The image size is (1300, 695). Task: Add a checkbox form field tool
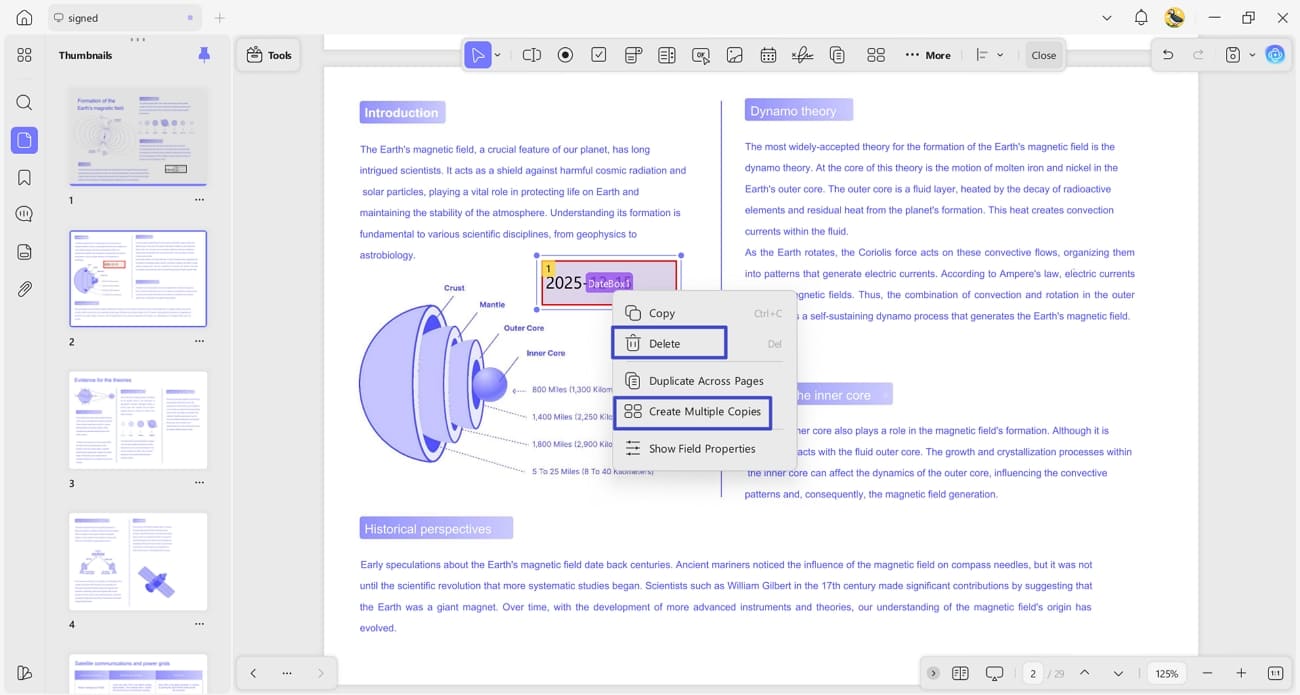click(x=598, y=55)
